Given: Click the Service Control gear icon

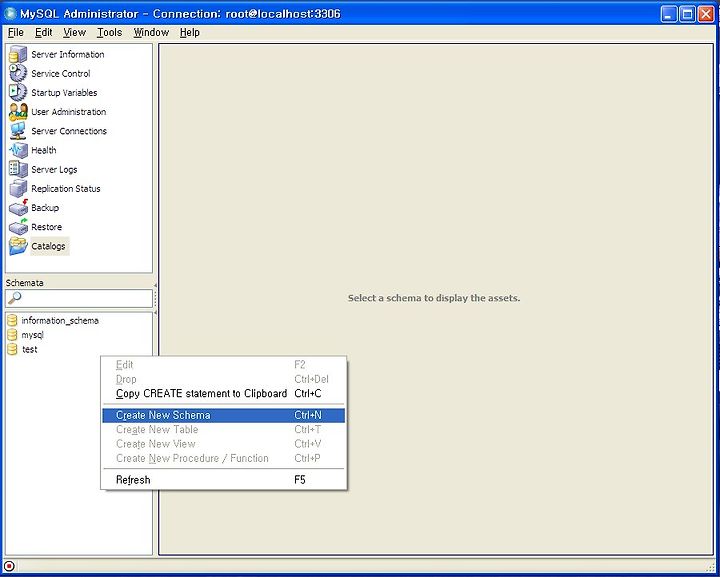Looking at the screenshot, I should tap(18, 73).
